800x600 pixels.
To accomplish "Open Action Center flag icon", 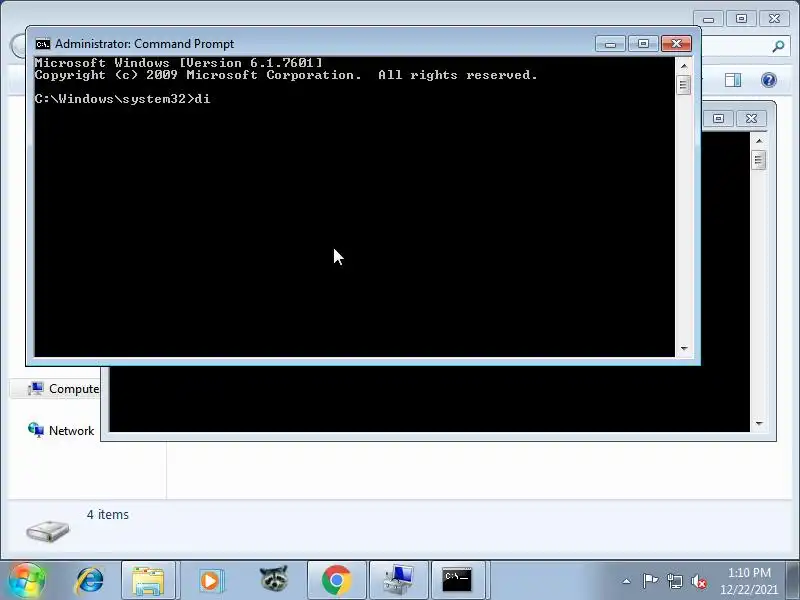I will (x=649, y=581).
